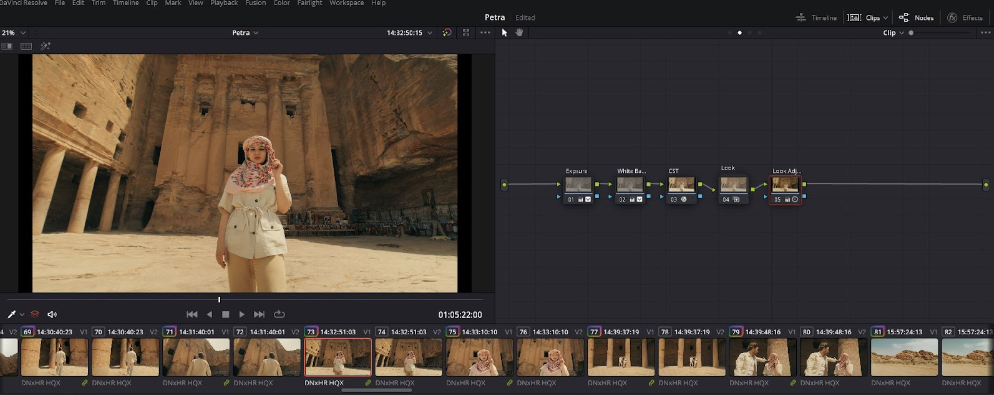Open the Edit menu

coord(78,3)
